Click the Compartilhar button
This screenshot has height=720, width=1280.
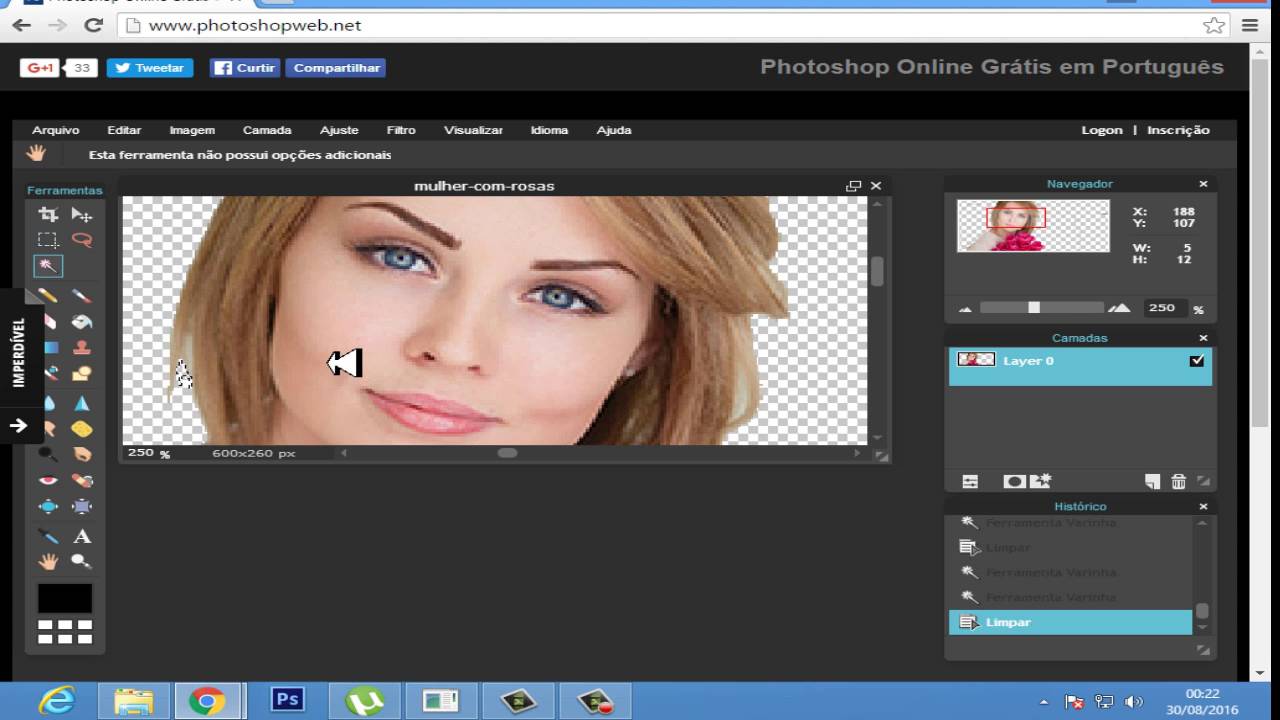(336, 68)
